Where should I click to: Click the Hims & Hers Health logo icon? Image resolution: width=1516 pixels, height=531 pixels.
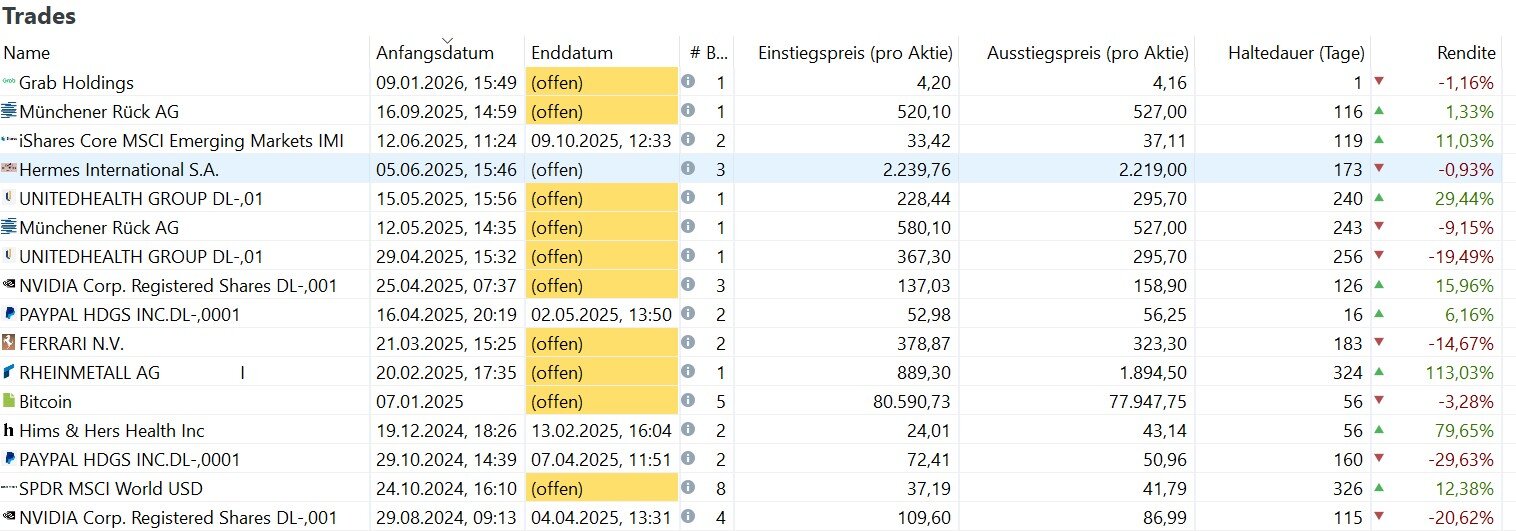9,430
